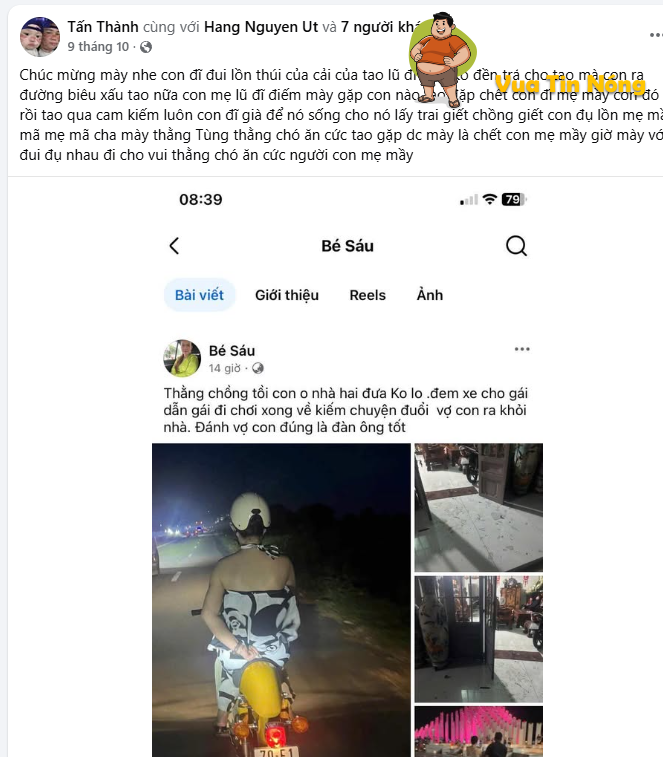The height and width of the screenshot is (757, 663).
Task: Open the Reels tab
Action: (367, 295)
